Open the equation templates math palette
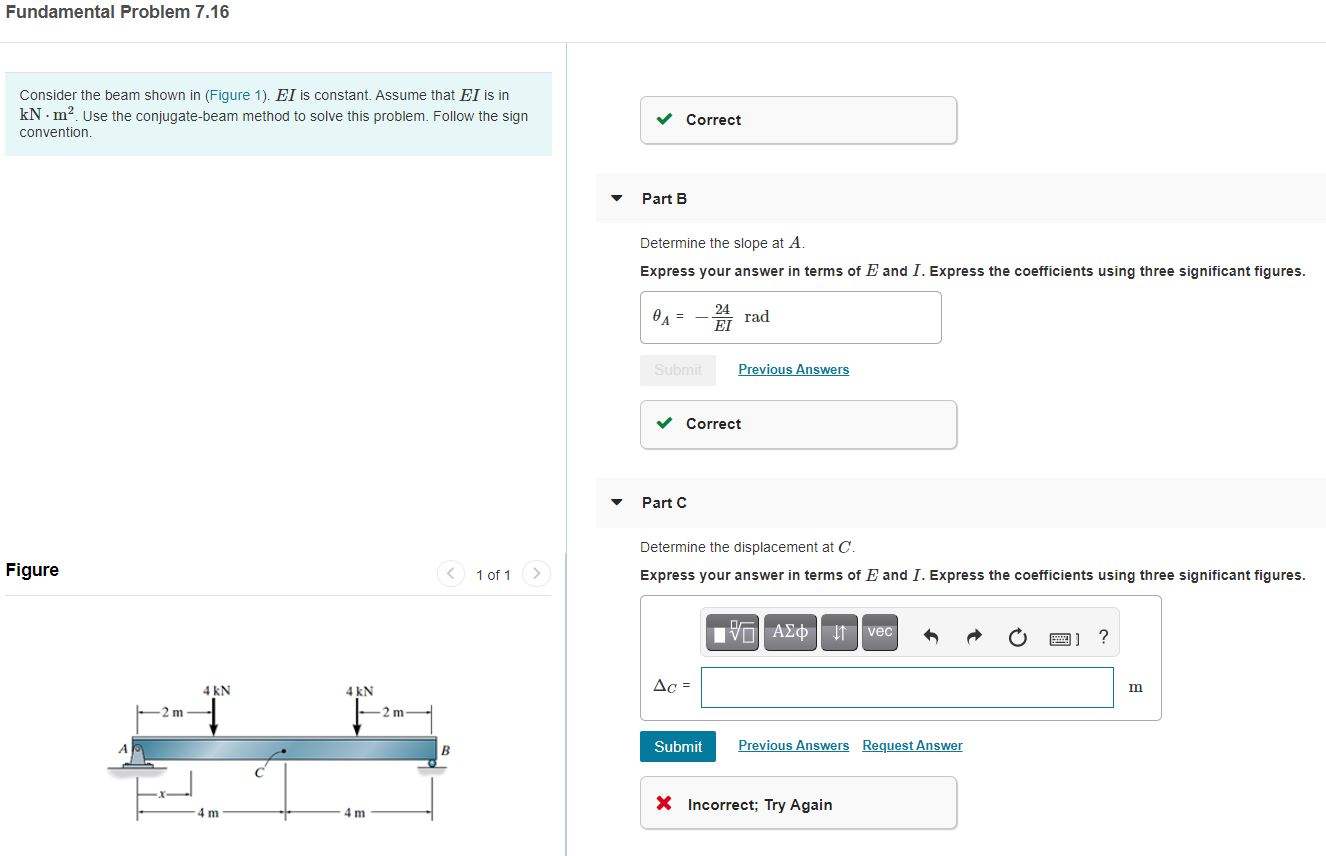Viewport: 1326px width, 856px height. pos(733,632)
